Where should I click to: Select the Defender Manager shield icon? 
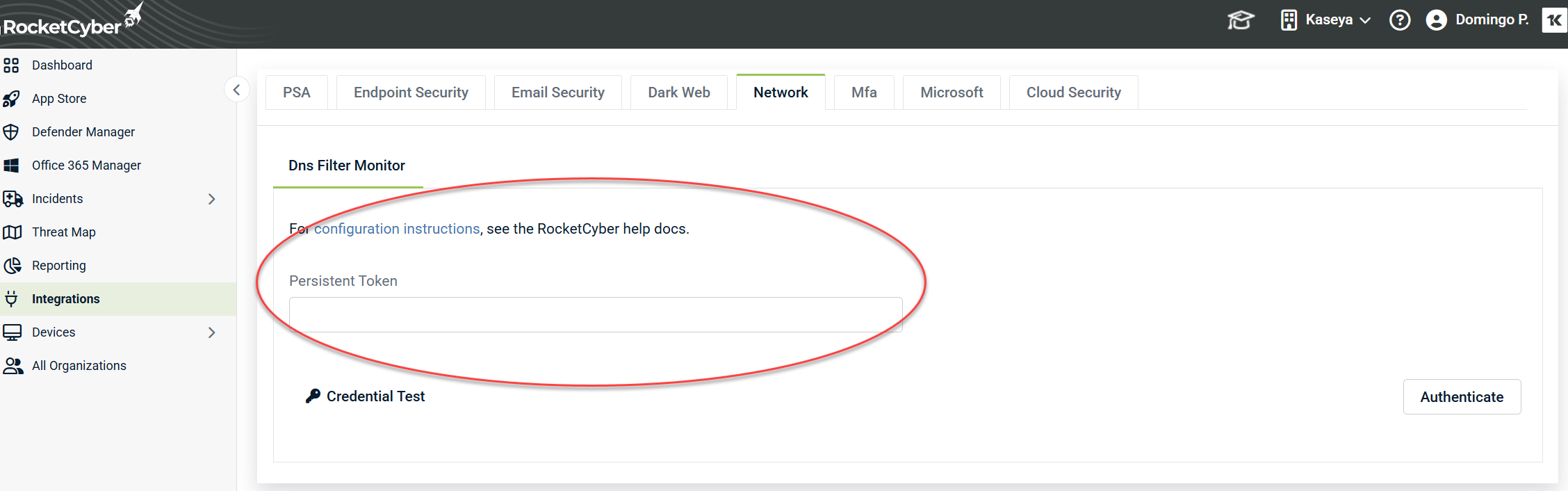pos(11,132)
